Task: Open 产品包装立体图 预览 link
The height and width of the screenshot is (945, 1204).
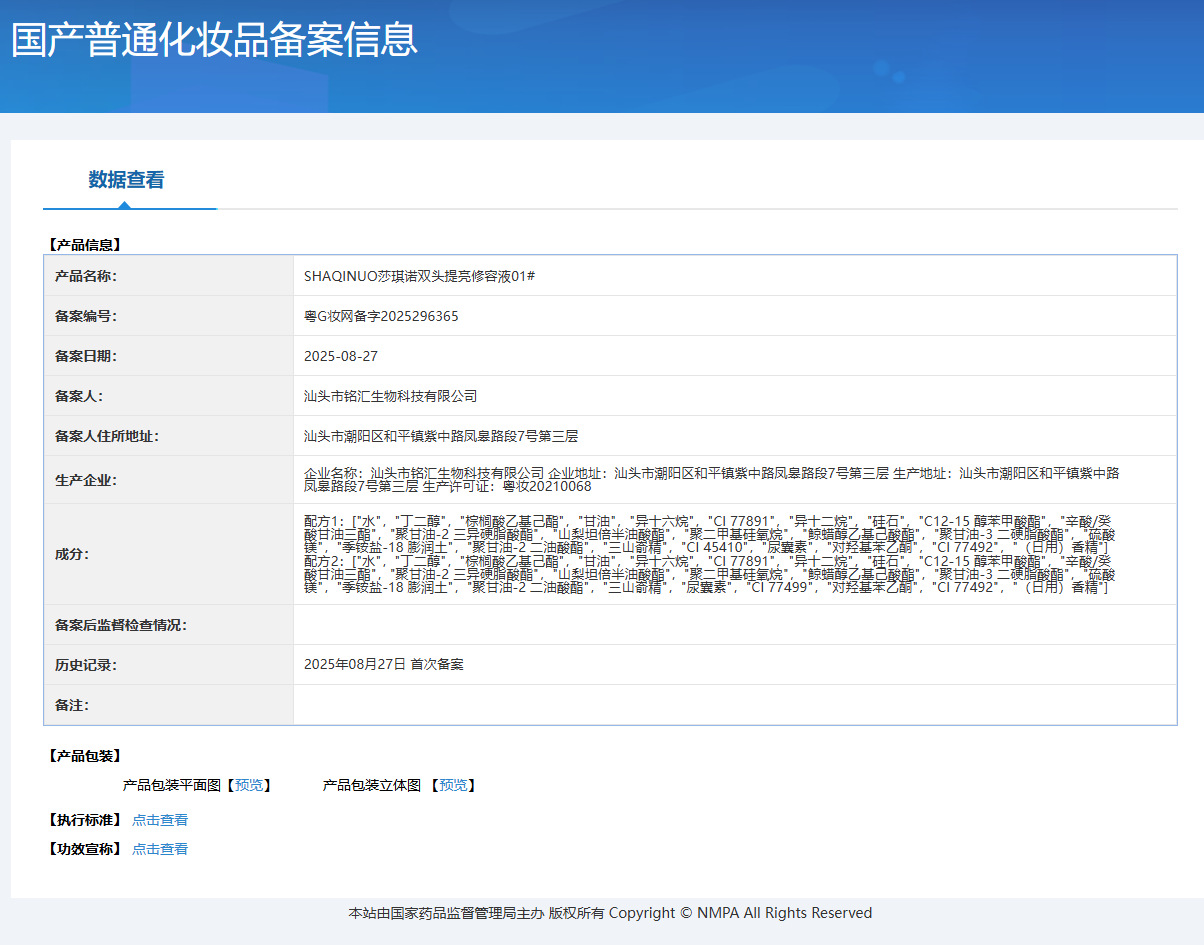Action: pos(453,786)
